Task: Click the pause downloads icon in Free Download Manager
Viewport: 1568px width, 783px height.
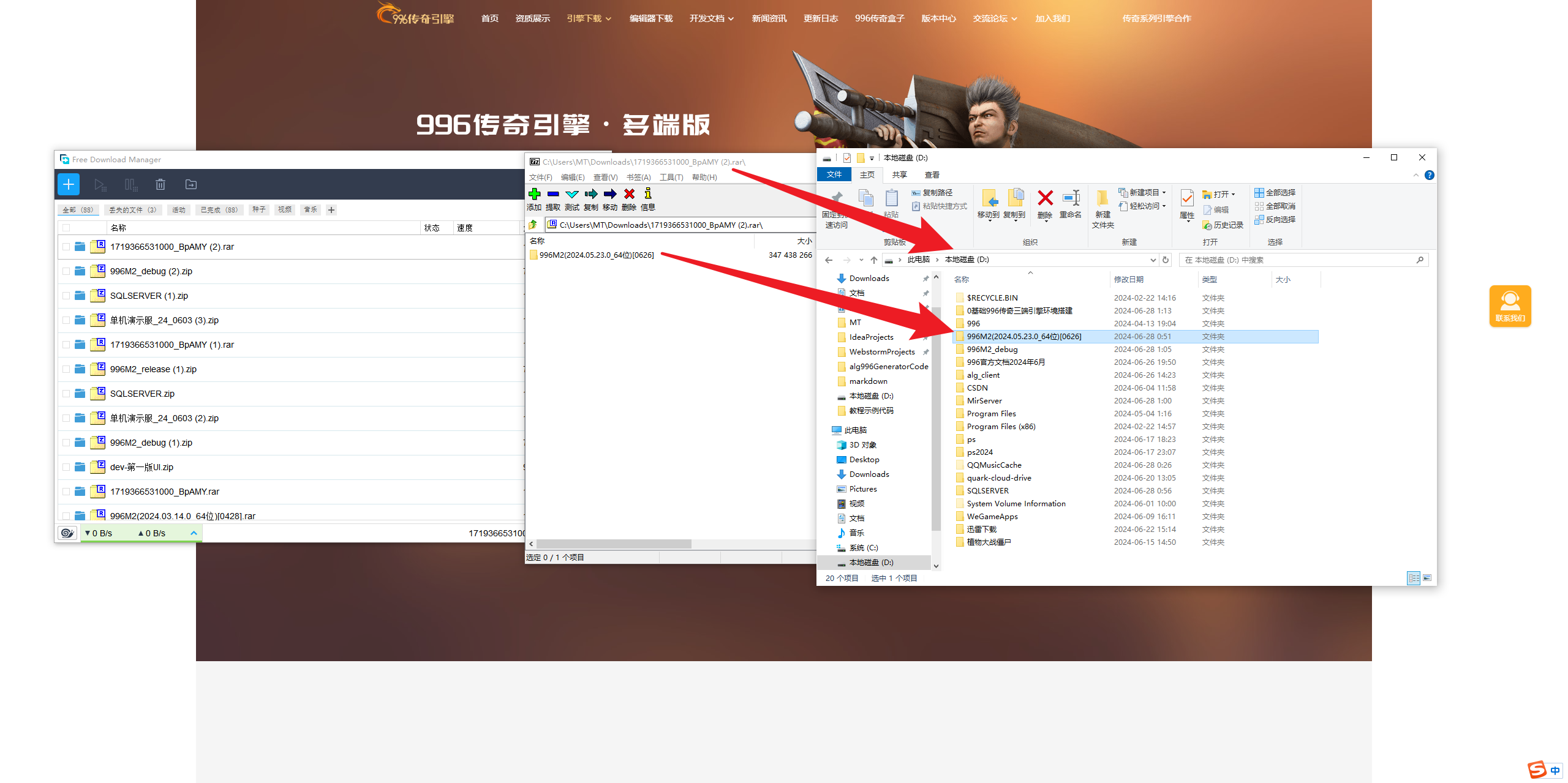Action: [130, 184]
